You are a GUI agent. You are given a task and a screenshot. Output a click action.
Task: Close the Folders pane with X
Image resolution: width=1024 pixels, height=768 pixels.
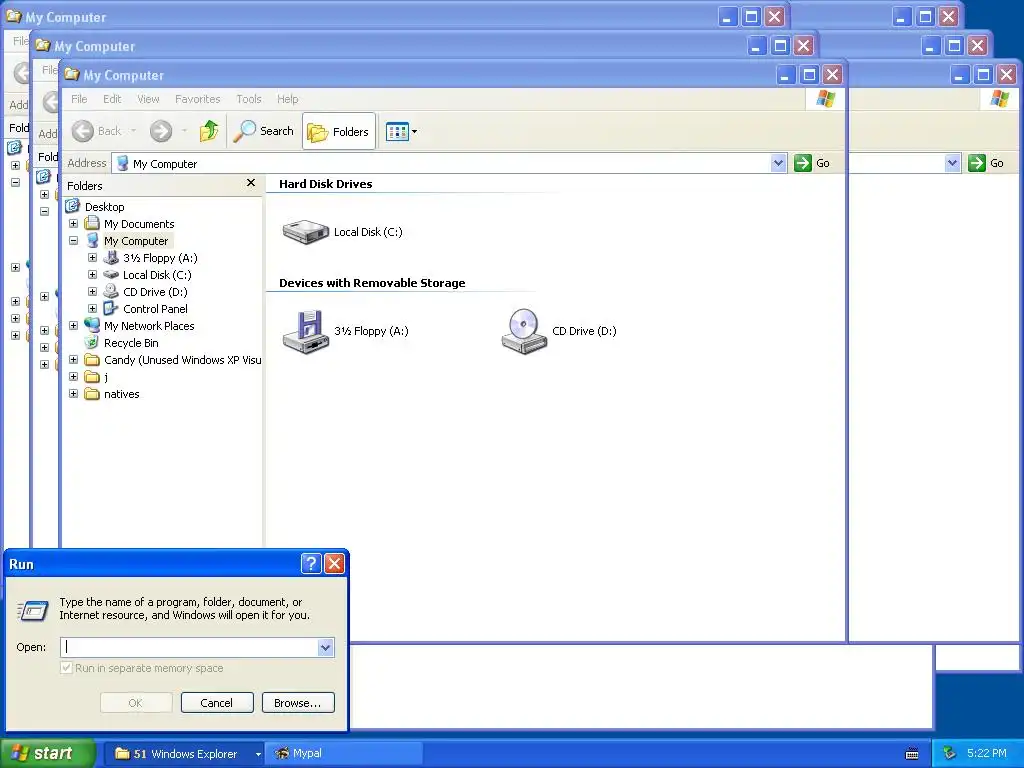[x=251, y=184]
